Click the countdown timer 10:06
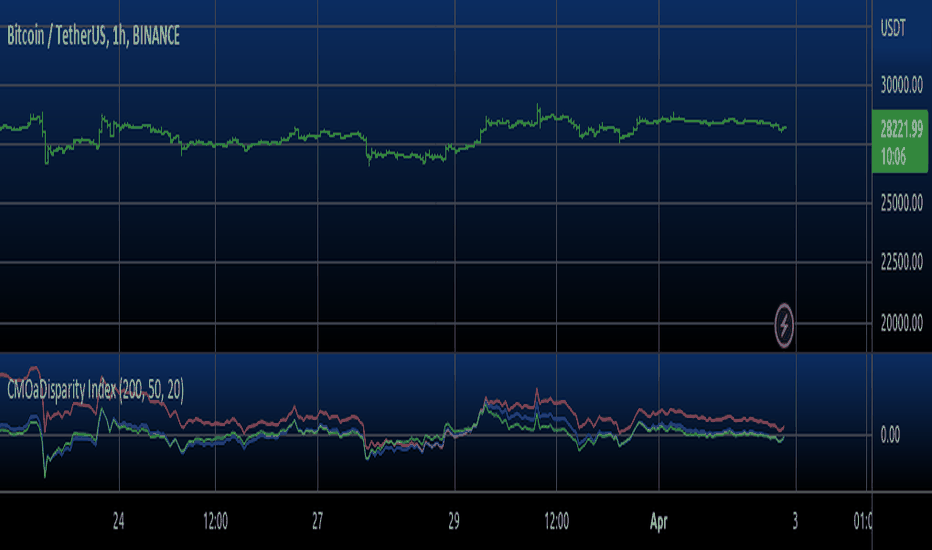 [893, 157]
